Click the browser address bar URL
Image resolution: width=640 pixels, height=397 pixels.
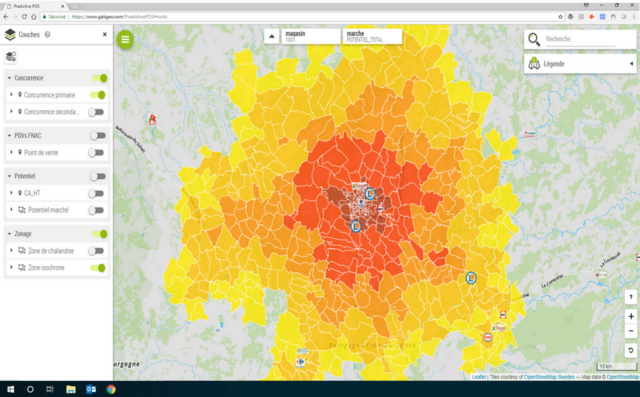click(x=120, y=17)
